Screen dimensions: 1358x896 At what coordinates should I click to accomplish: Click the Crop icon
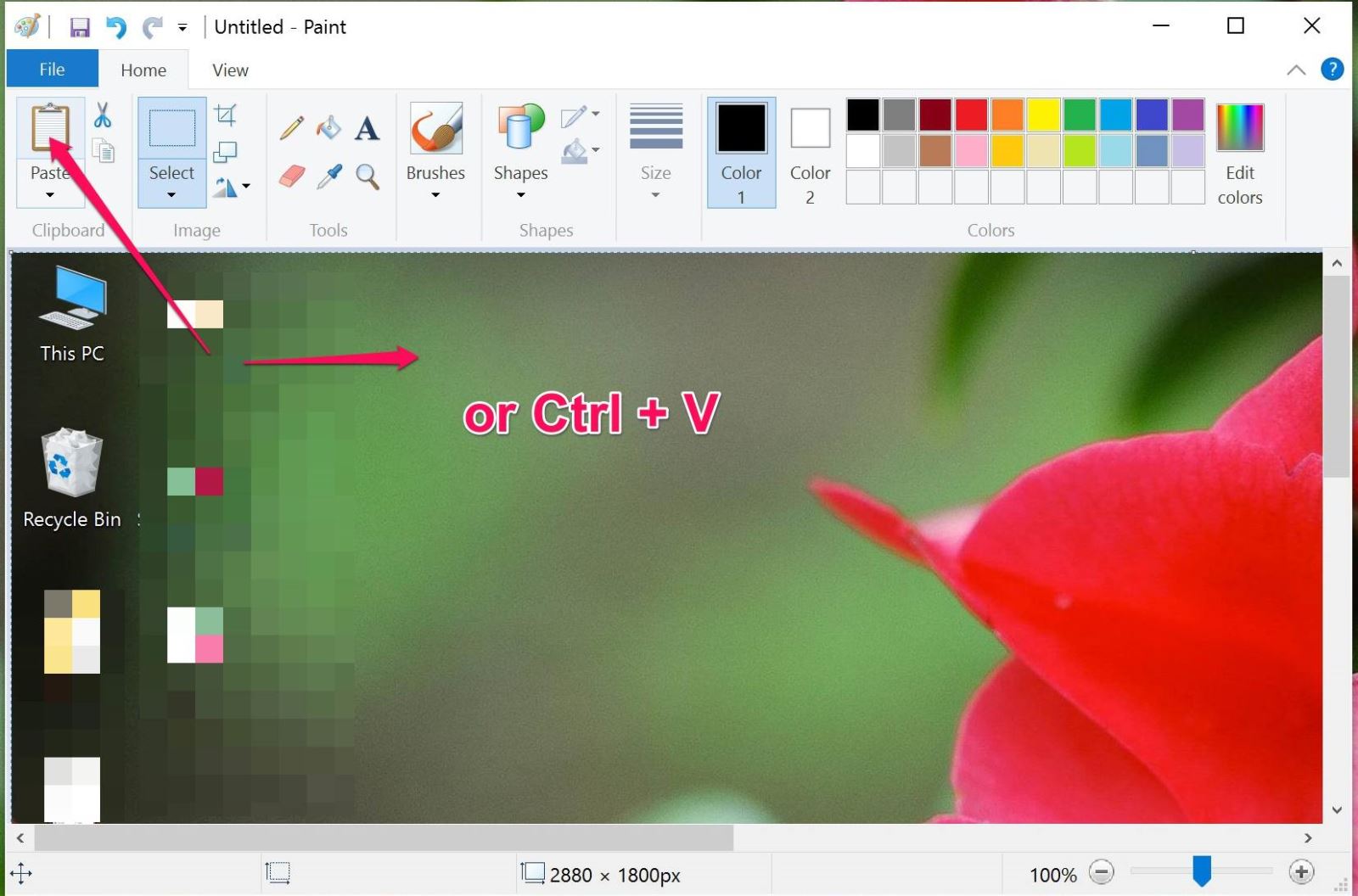226,114
